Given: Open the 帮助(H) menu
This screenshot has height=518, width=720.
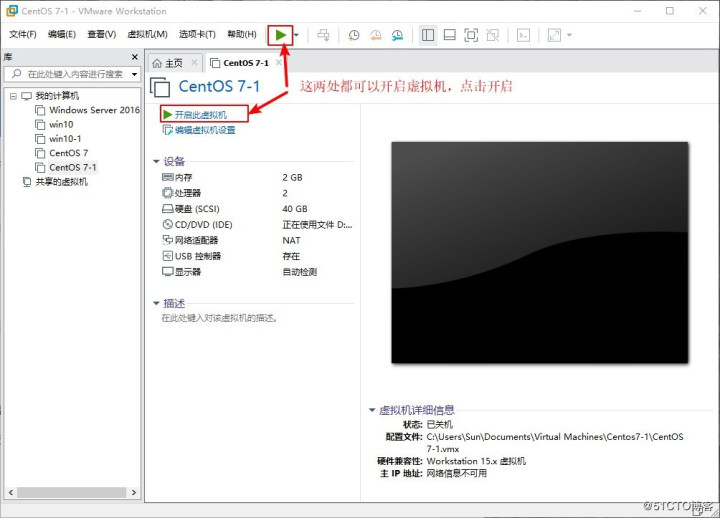Looking at the screenshot, I should tap(242, 34).
